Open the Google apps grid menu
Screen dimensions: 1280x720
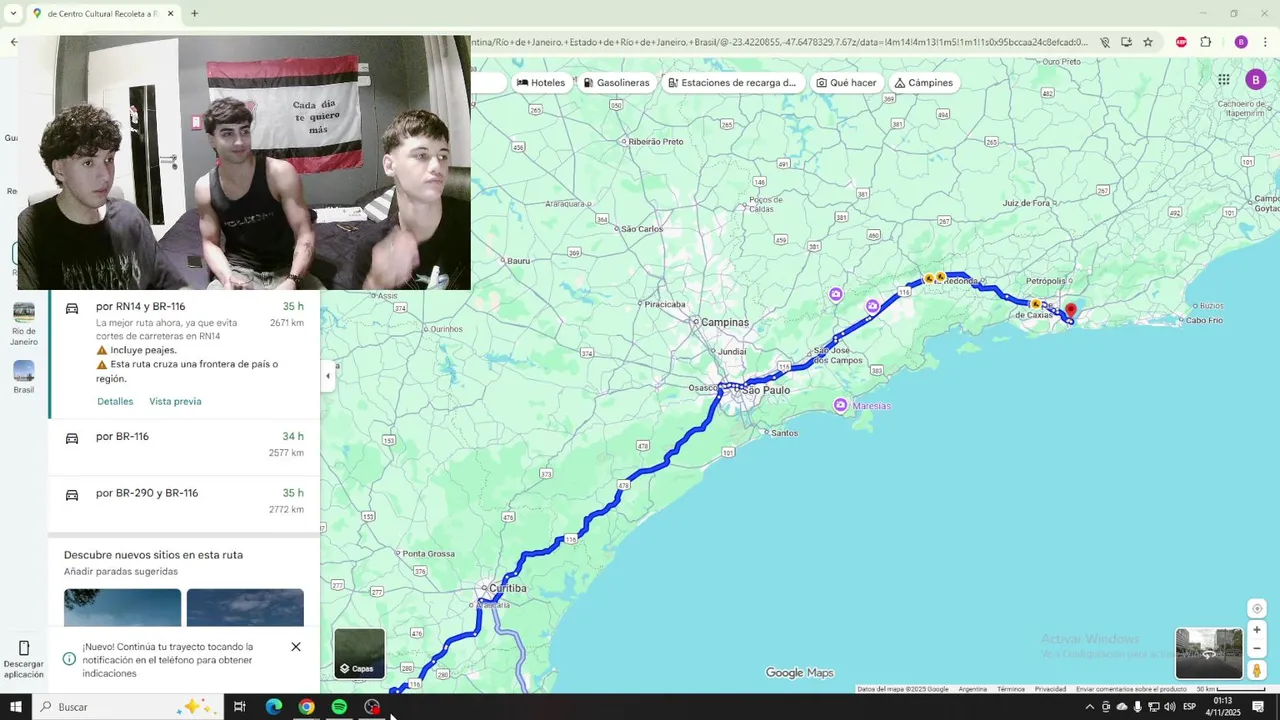[x=1223, y=80]
